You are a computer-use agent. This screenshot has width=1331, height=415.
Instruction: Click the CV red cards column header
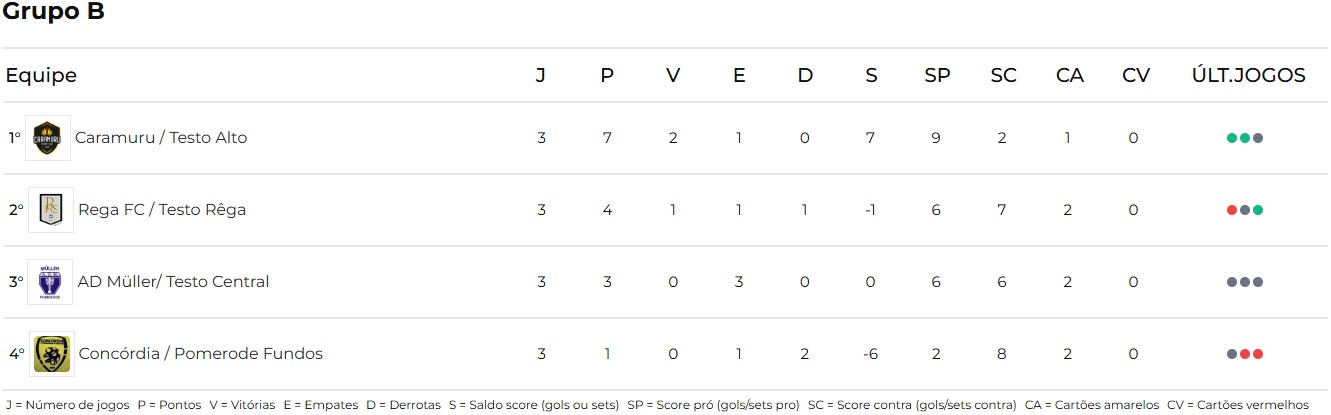1135,76
